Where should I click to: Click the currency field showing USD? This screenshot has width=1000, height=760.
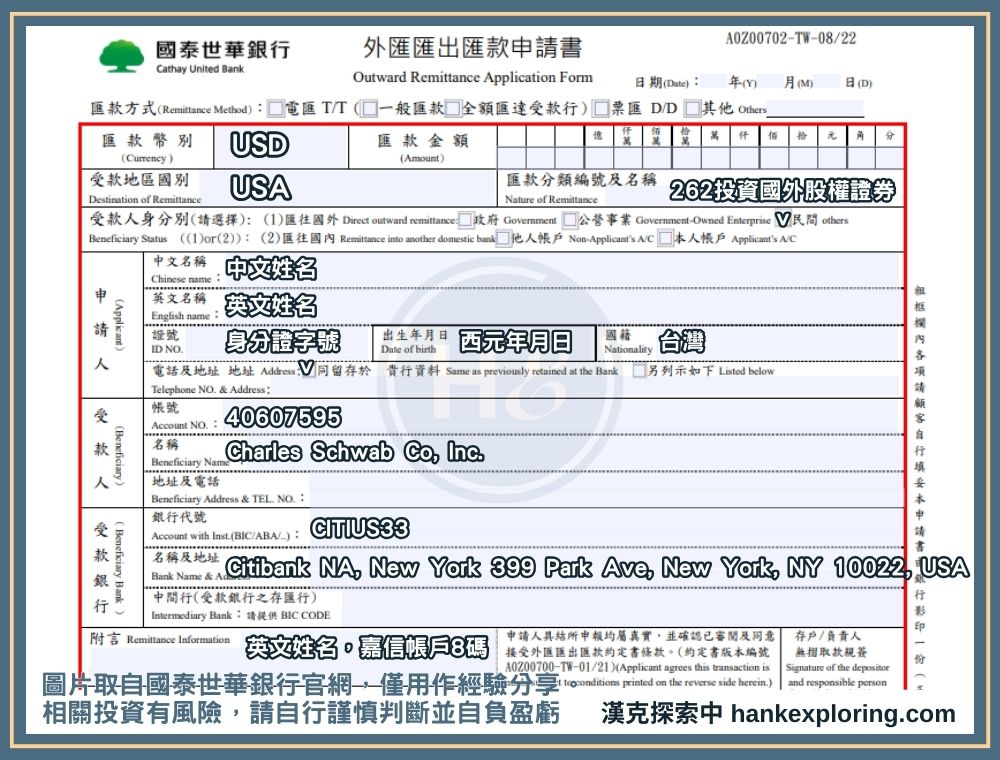281,147
